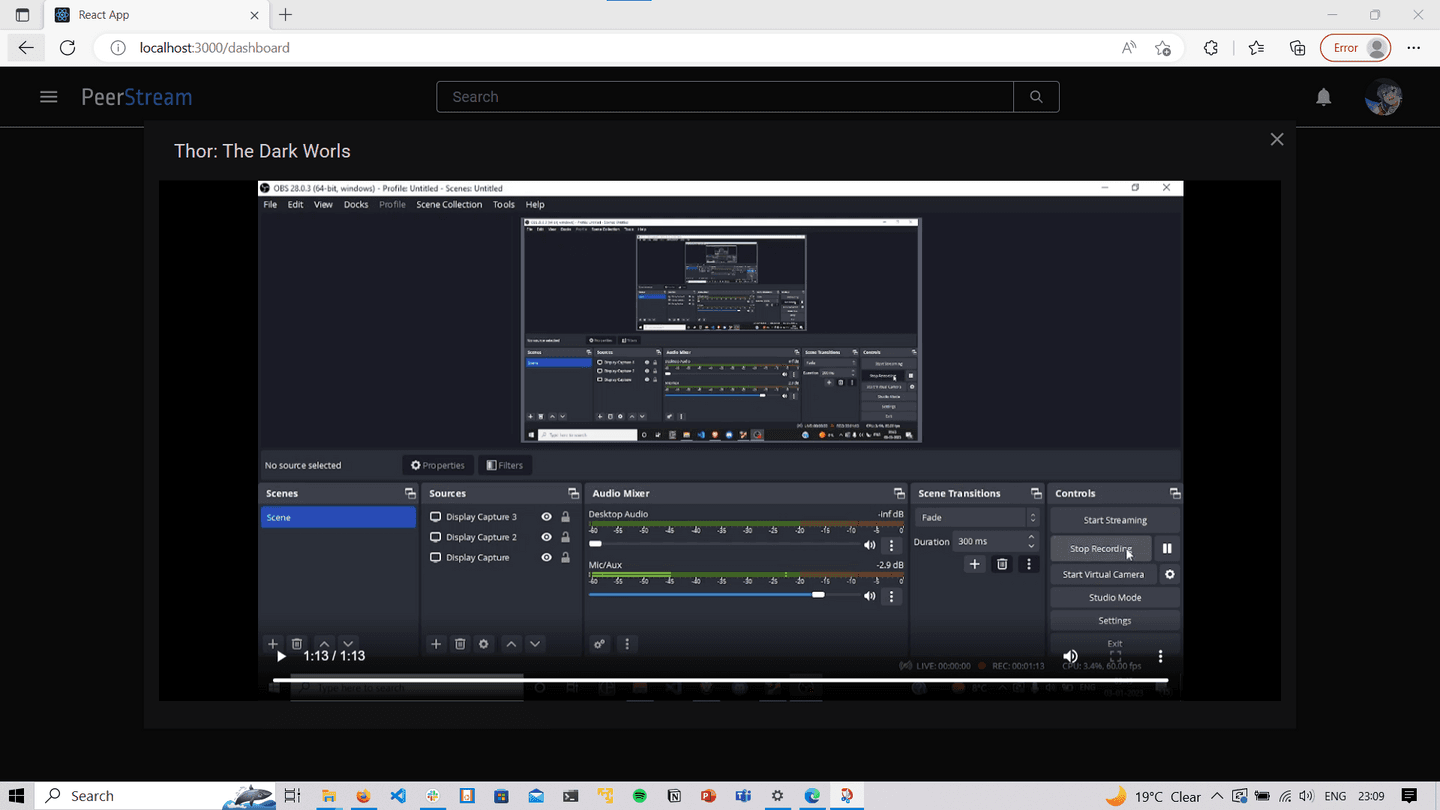Open Notion from taskbar

click(674, 796)
